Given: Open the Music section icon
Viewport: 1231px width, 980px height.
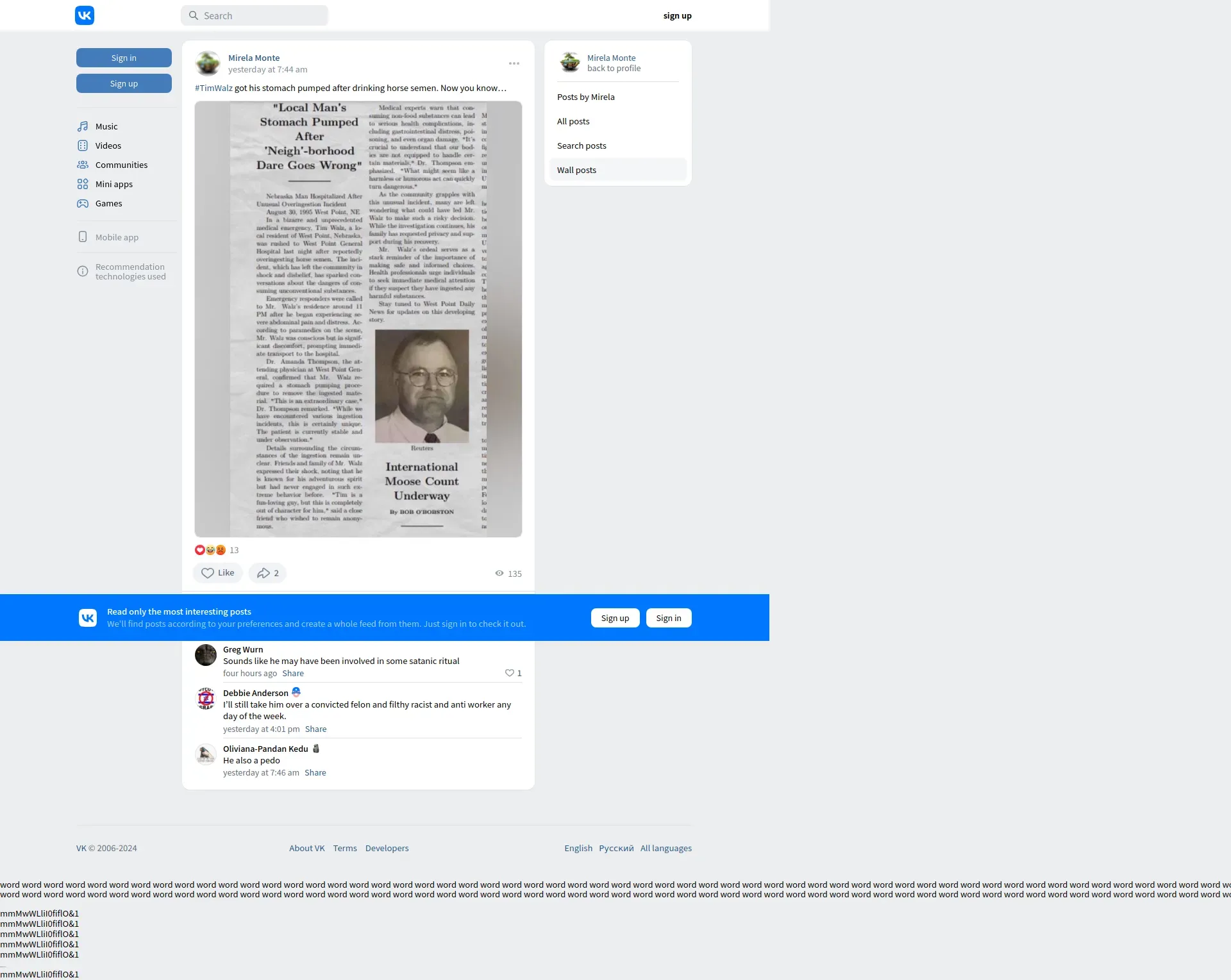Looking at the screenshot, I should click(83, 126).
